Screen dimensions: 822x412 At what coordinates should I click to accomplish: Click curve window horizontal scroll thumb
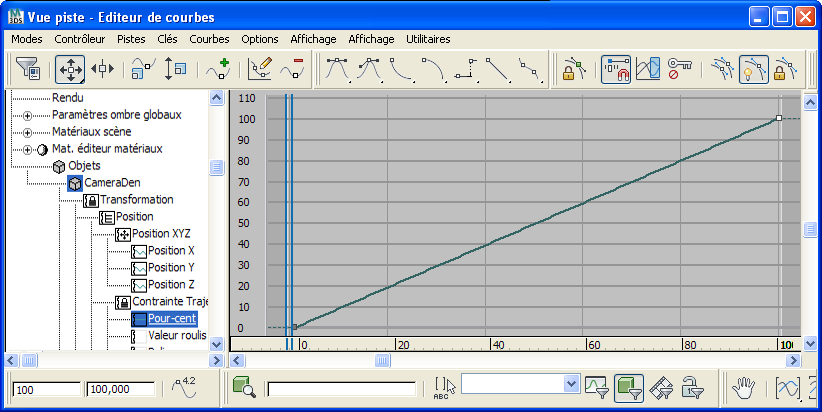point(382,360)
